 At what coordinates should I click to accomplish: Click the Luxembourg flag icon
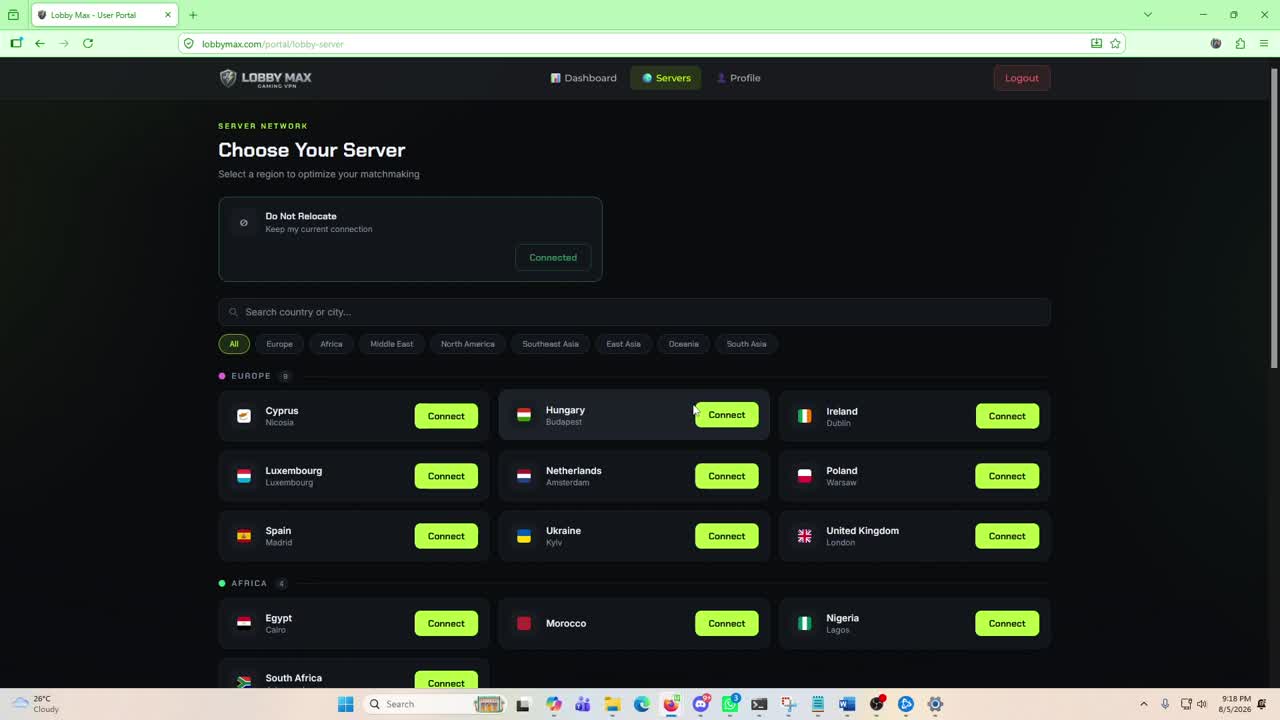244,476
